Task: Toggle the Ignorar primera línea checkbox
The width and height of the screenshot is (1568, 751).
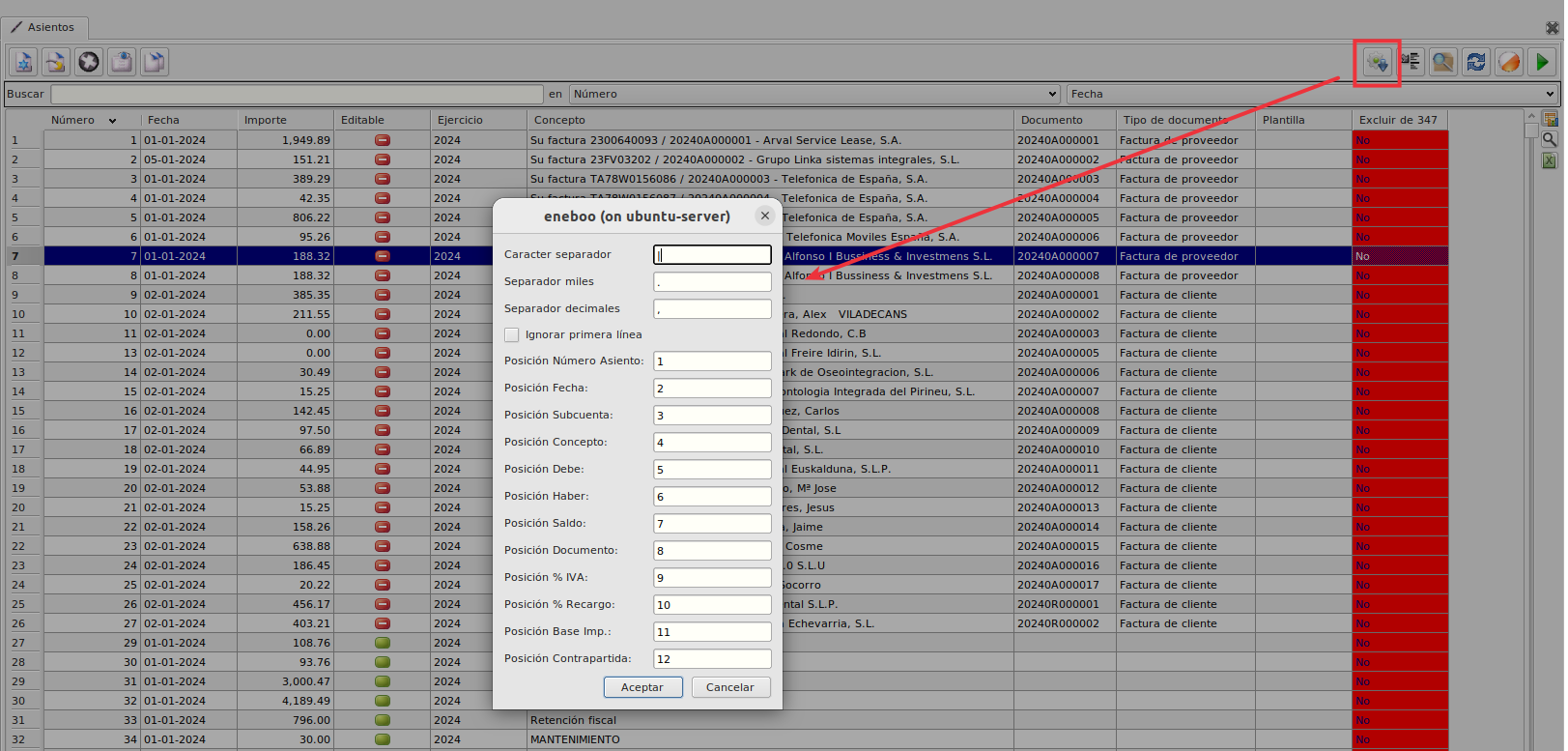Action: pos(512,334)
